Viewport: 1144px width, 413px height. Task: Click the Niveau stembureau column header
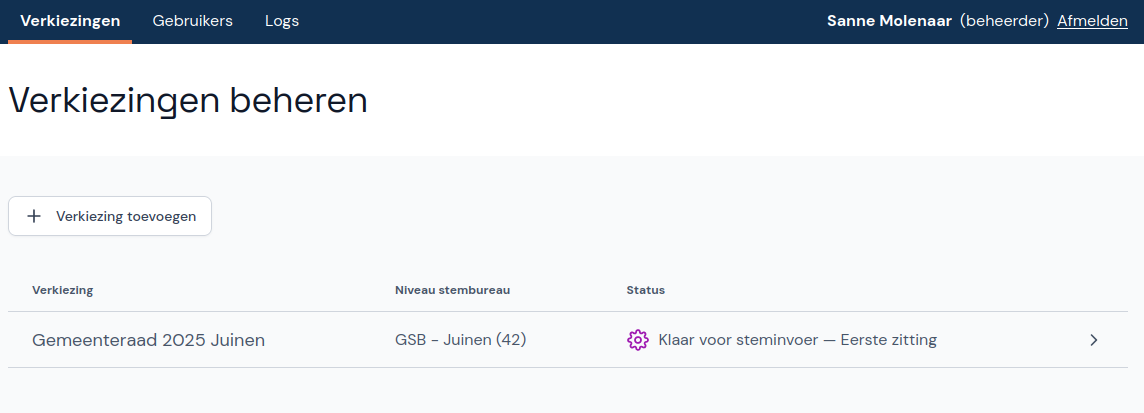click(x=452, y=290)
